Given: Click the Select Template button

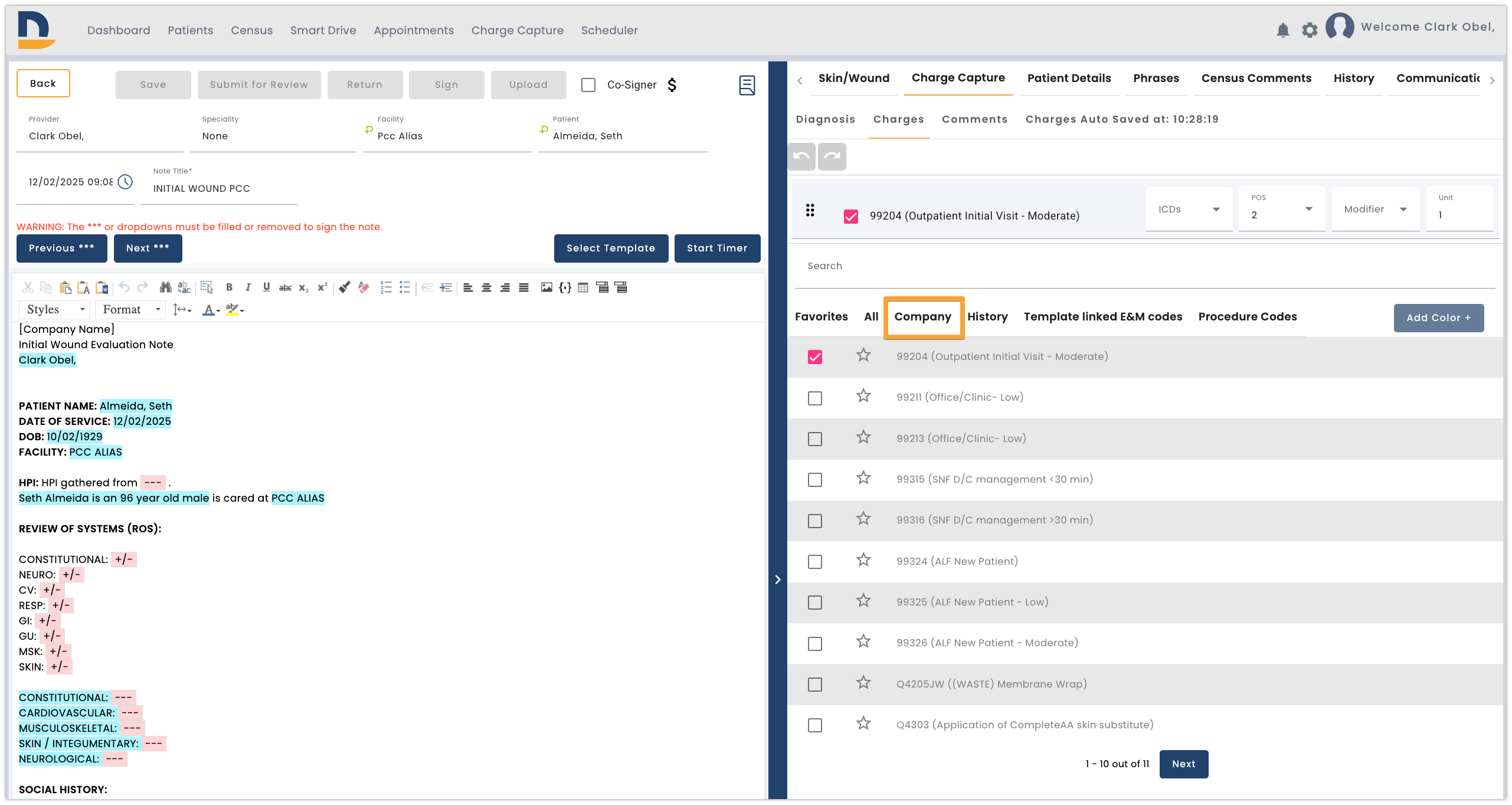Looking at the screenshot, I should (611, 248).
